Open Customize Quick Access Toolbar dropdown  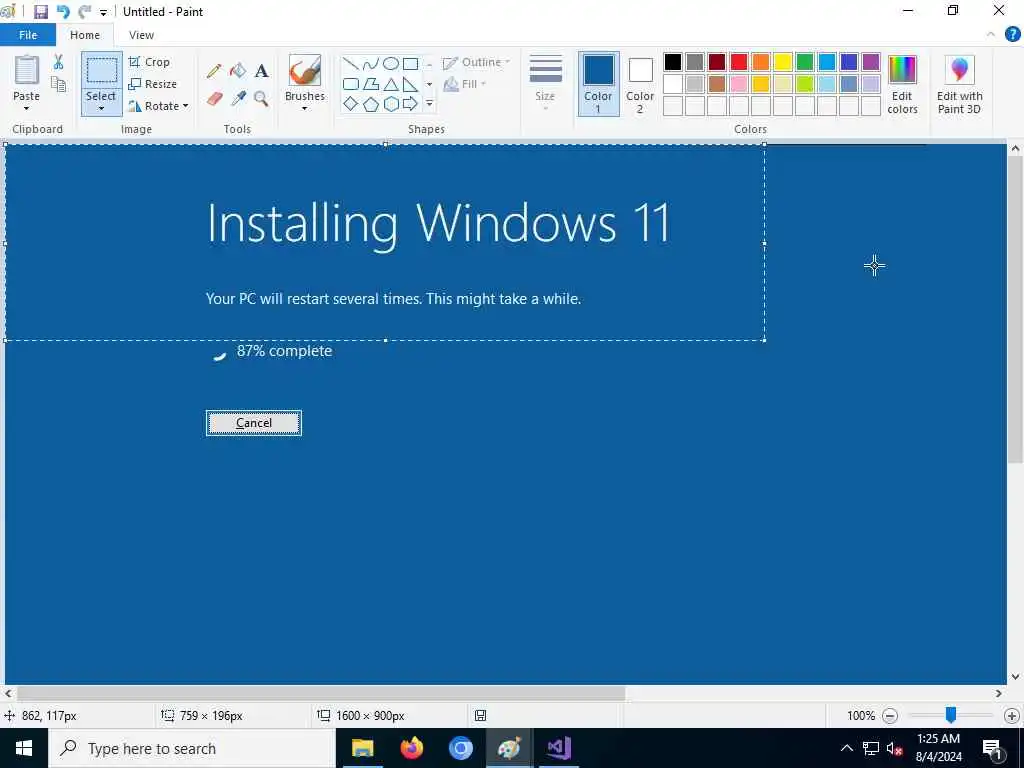click(103, 12)
